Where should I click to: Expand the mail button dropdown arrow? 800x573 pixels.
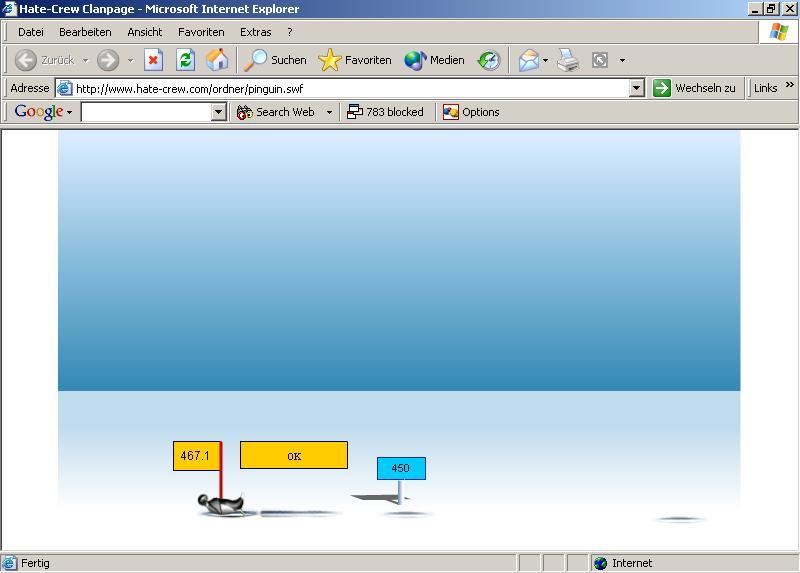coord(545,60)
